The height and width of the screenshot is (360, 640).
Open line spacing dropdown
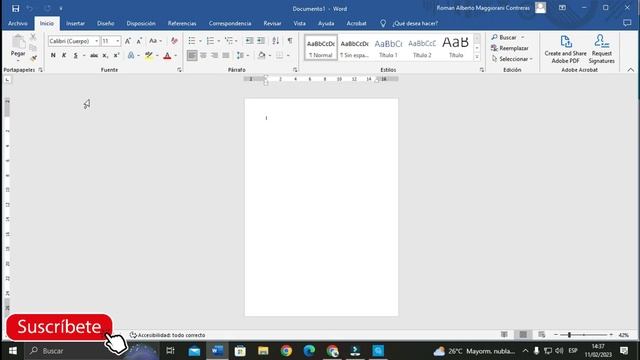click(x=242, y=56)
